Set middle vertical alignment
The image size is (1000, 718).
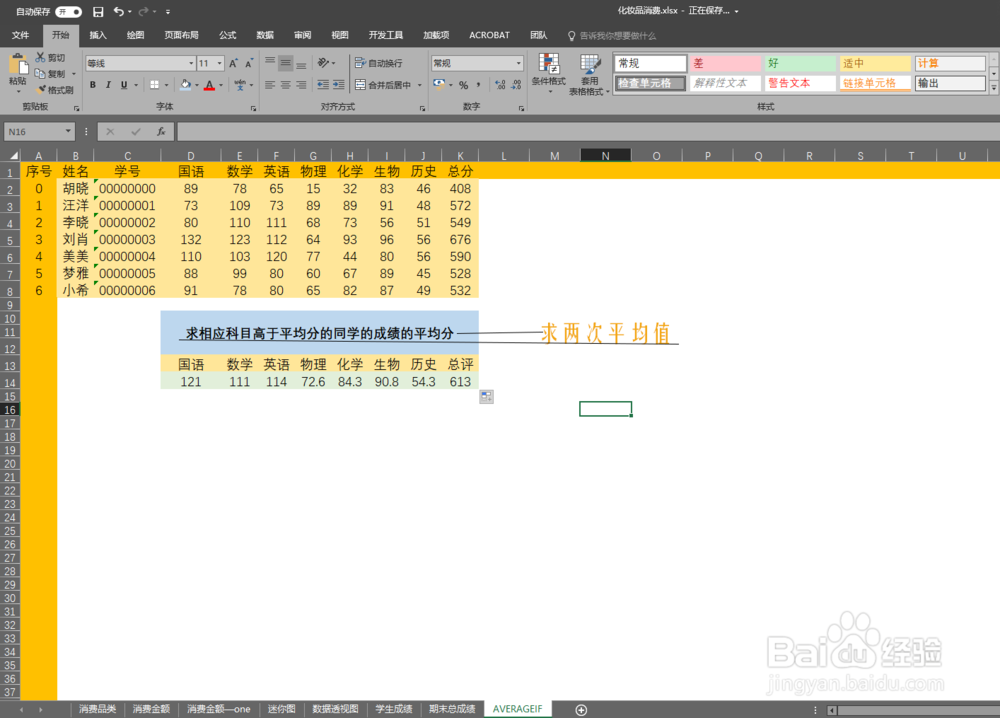285,62
